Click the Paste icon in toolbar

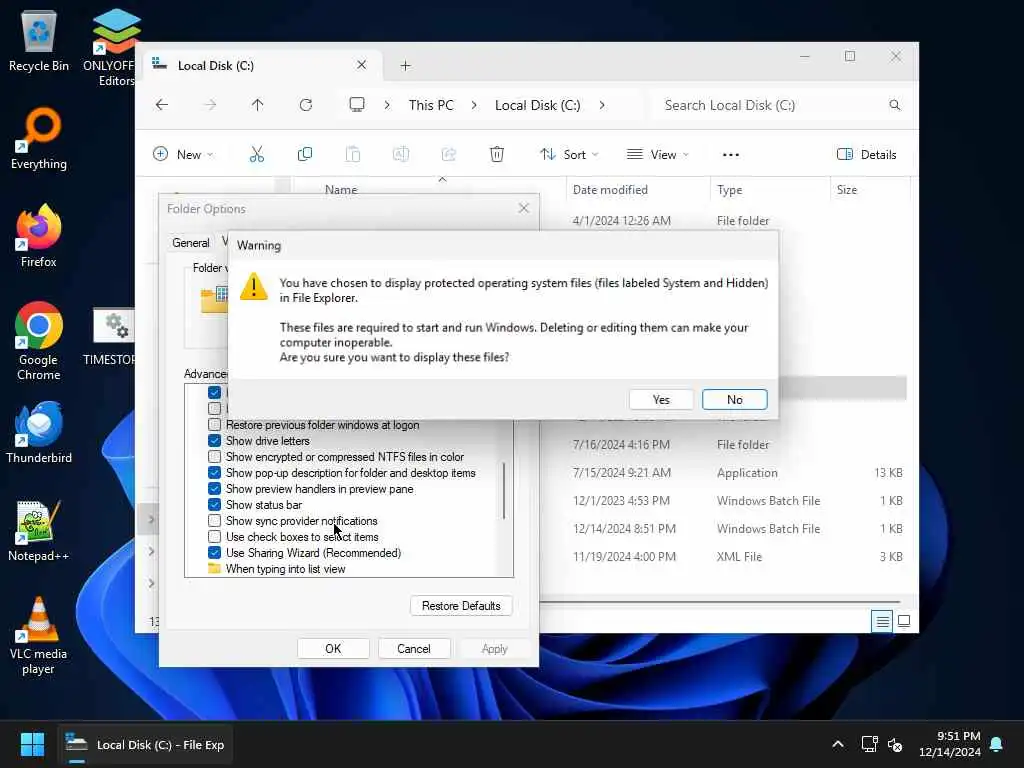tap(353, 155)
